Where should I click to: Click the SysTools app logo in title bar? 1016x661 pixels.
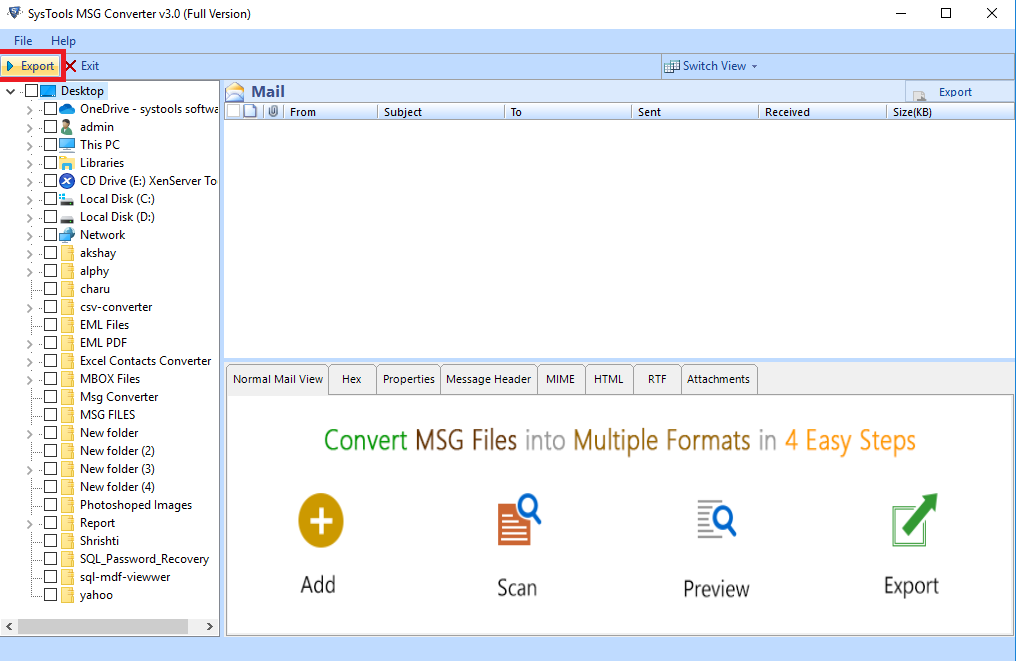(x=14, y=13)
